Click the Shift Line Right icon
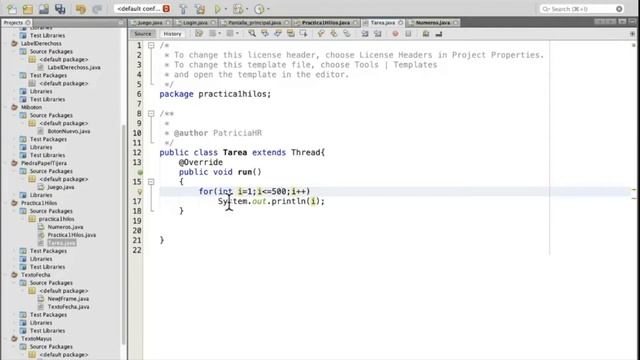 [378, 34]
